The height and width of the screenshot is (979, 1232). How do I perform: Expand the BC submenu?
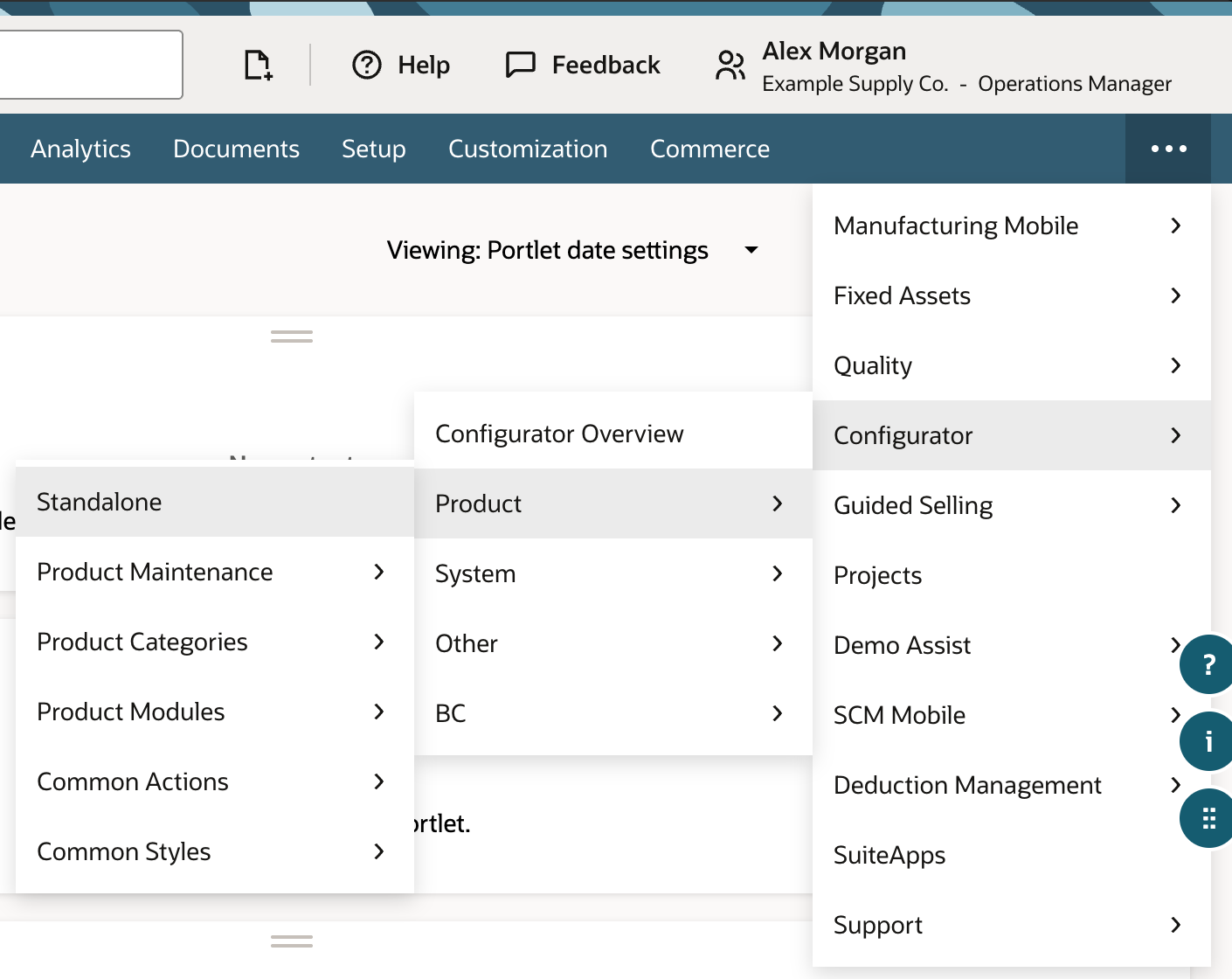(x=613, y=713)
